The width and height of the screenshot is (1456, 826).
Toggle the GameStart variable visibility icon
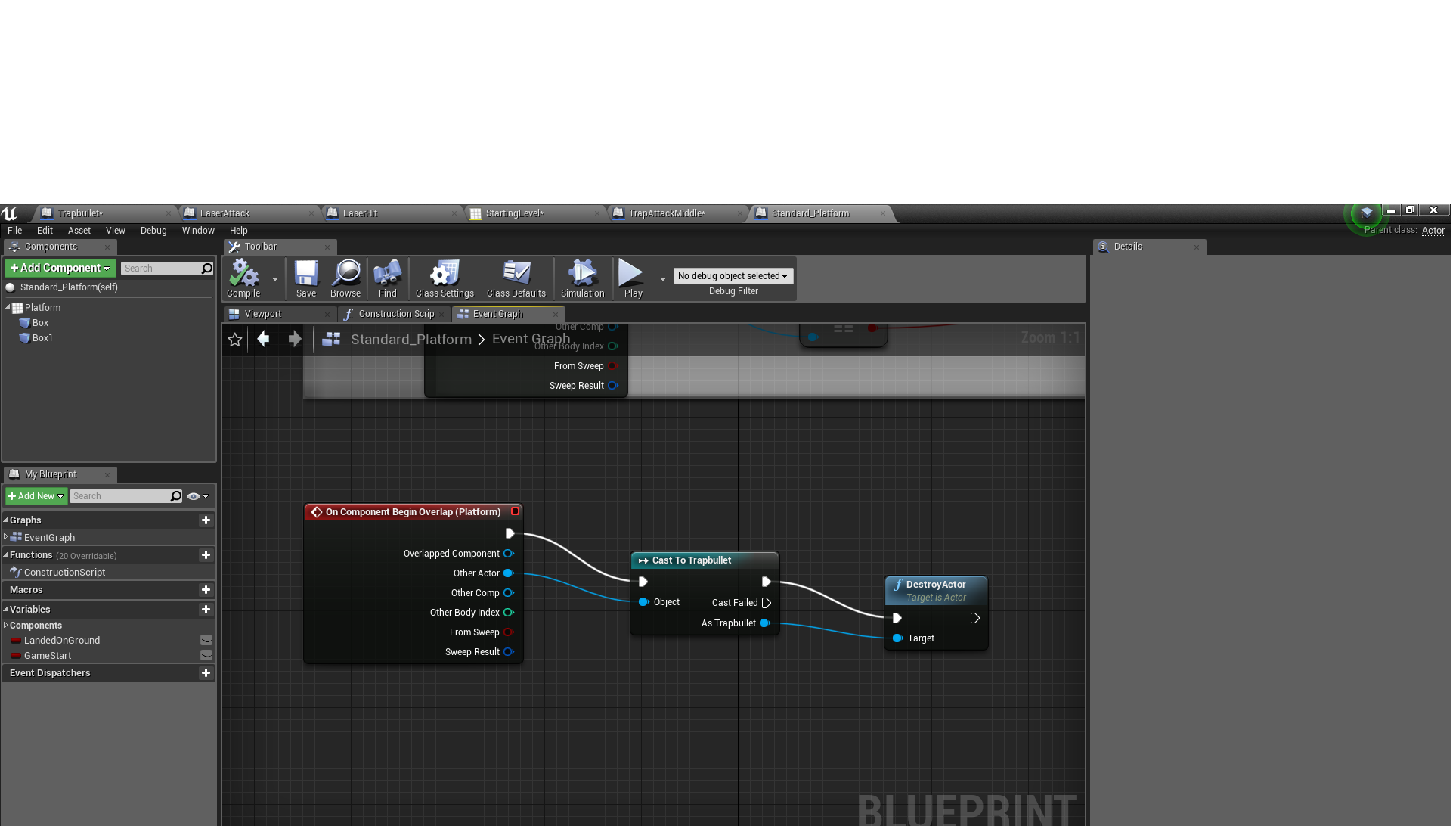(206, 656)
